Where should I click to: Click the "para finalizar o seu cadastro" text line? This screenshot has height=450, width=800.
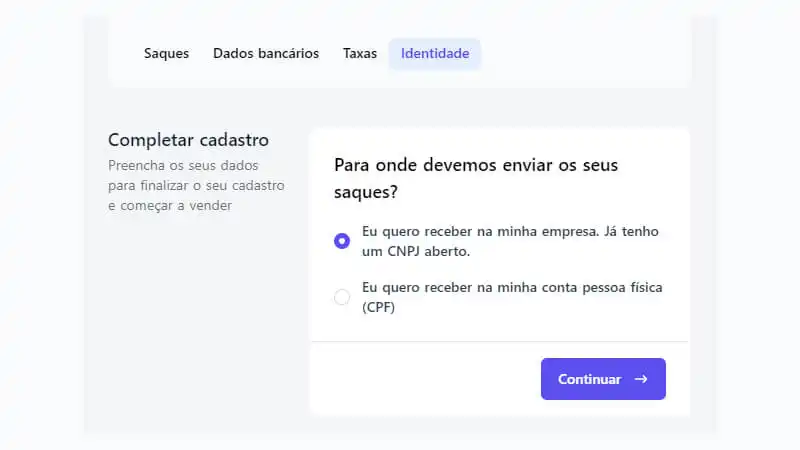[196, 185]
